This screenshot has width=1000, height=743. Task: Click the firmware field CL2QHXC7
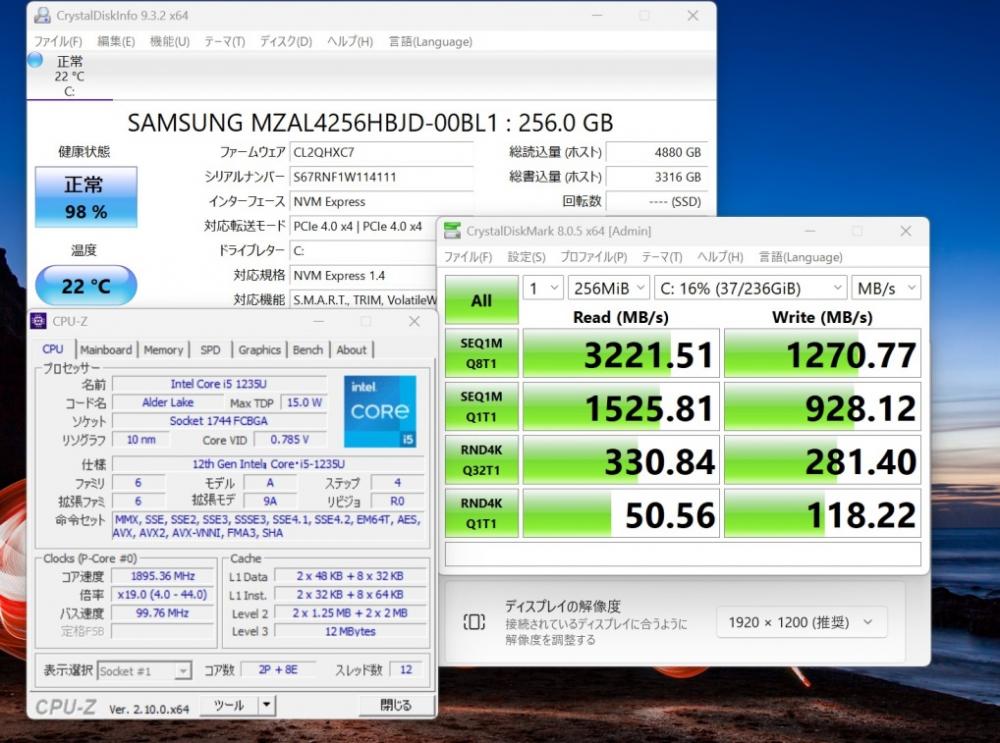tap(381, 152)
